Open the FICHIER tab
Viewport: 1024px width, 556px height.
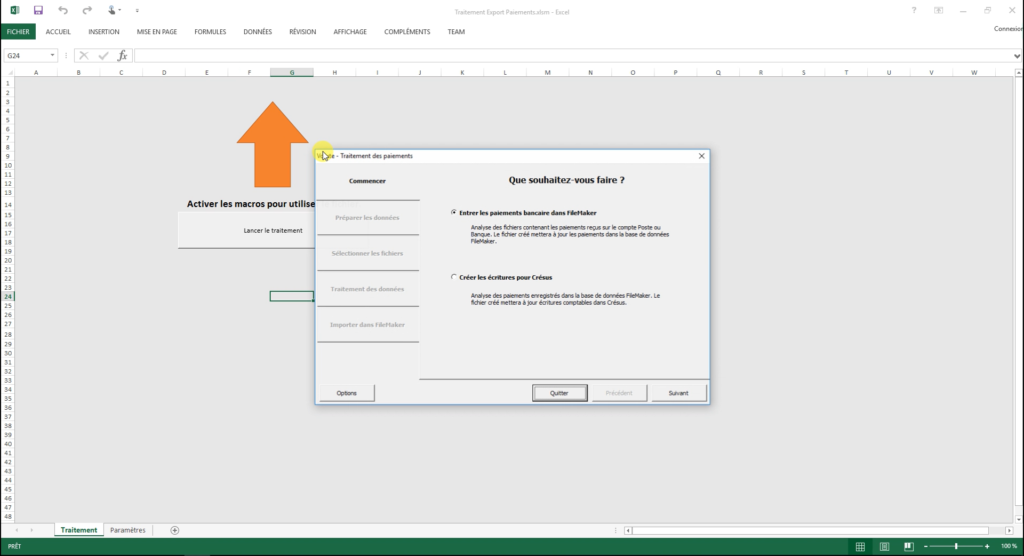point(18,31)
